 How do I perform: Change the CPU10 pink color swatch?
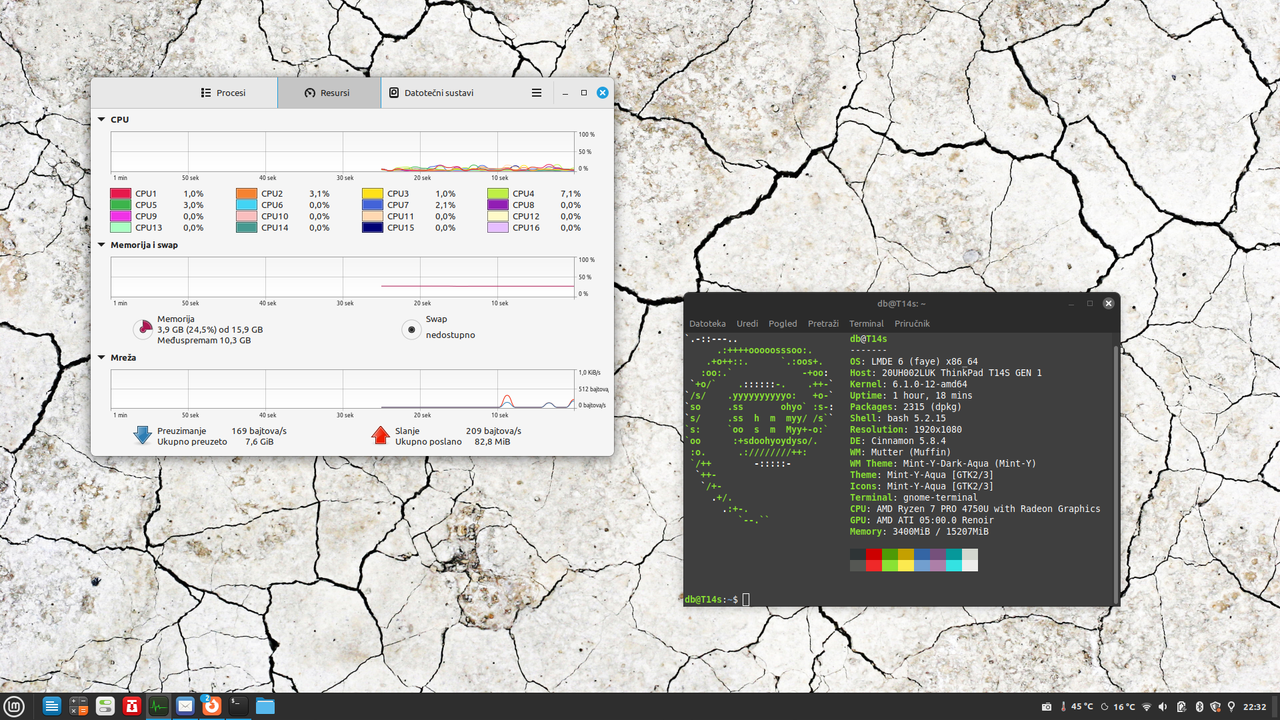246,216
